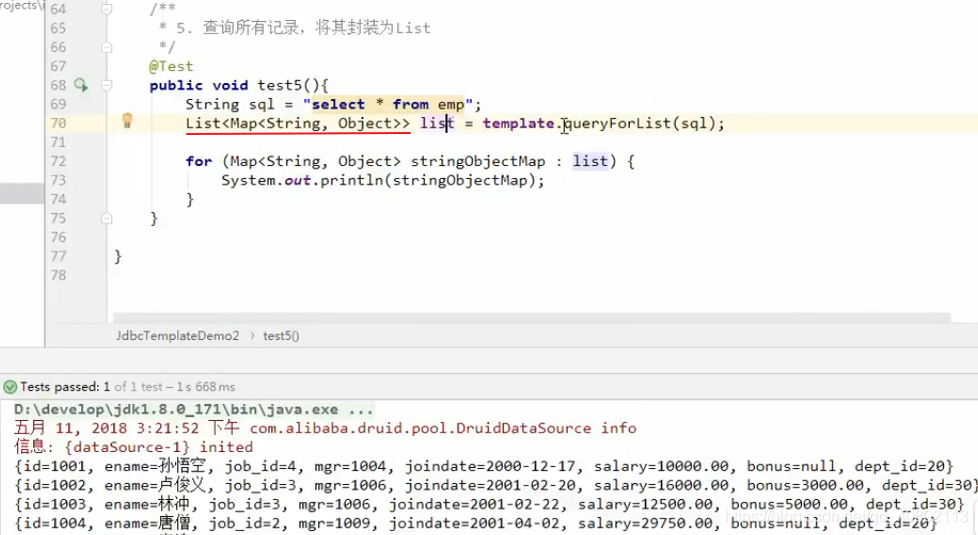Click line number 70 in the gutter
978x535 pixels.
(x=58, y=123)
